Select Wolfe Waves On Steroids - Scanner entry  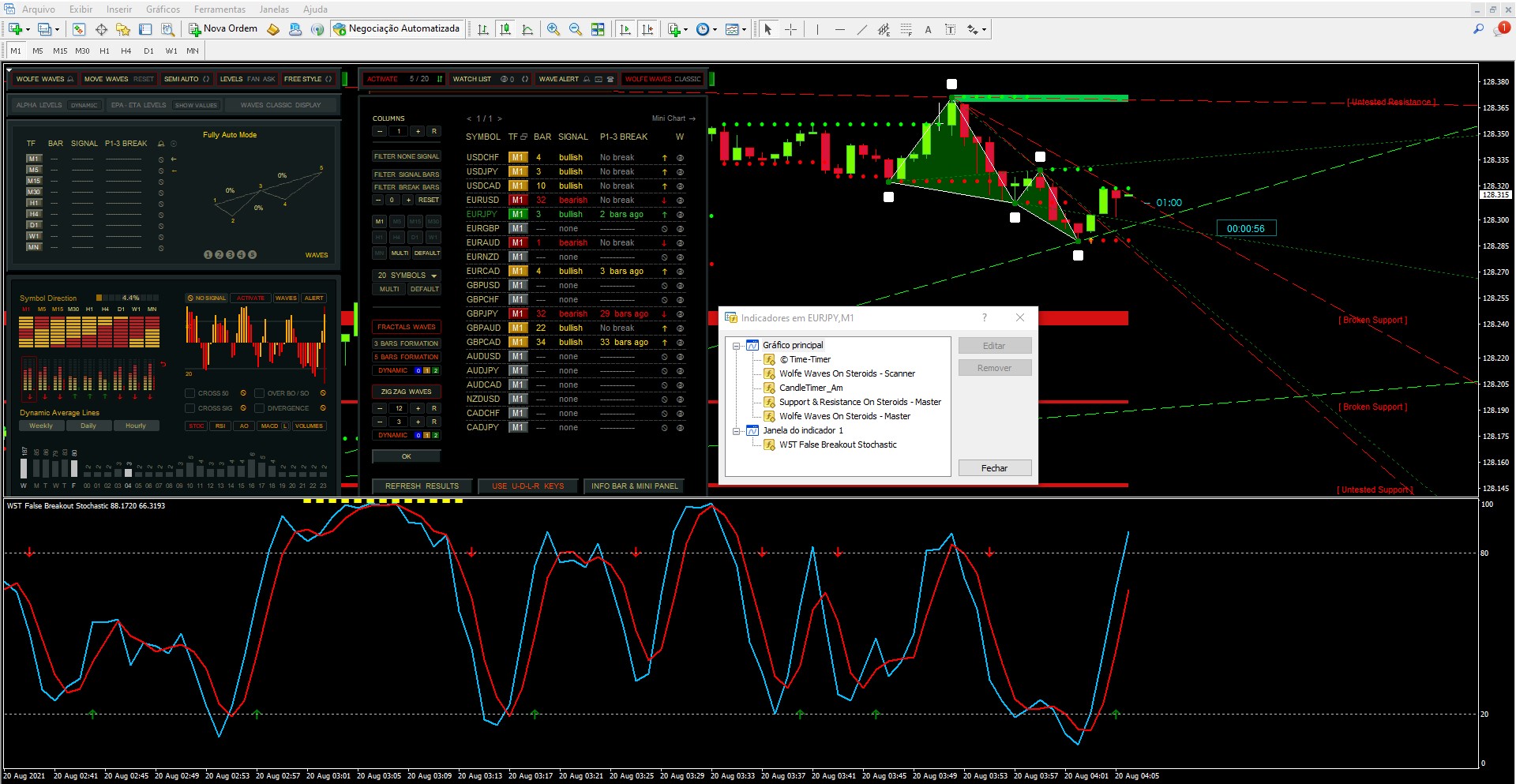847,374
